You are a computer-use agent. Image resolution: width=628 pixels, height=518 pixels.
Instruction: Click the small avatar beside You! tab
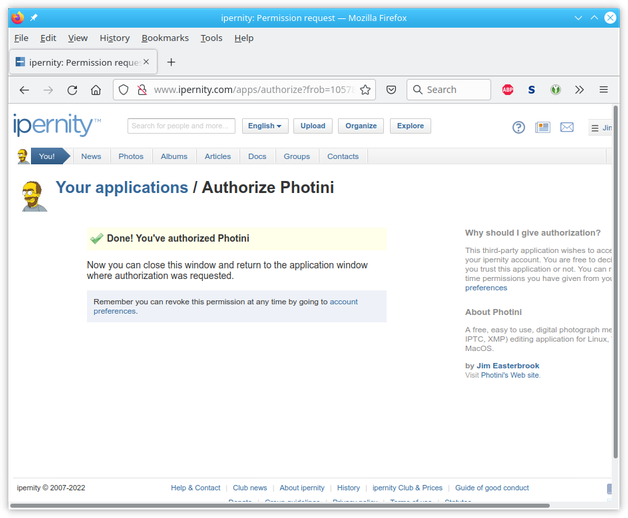pos(23,156)
